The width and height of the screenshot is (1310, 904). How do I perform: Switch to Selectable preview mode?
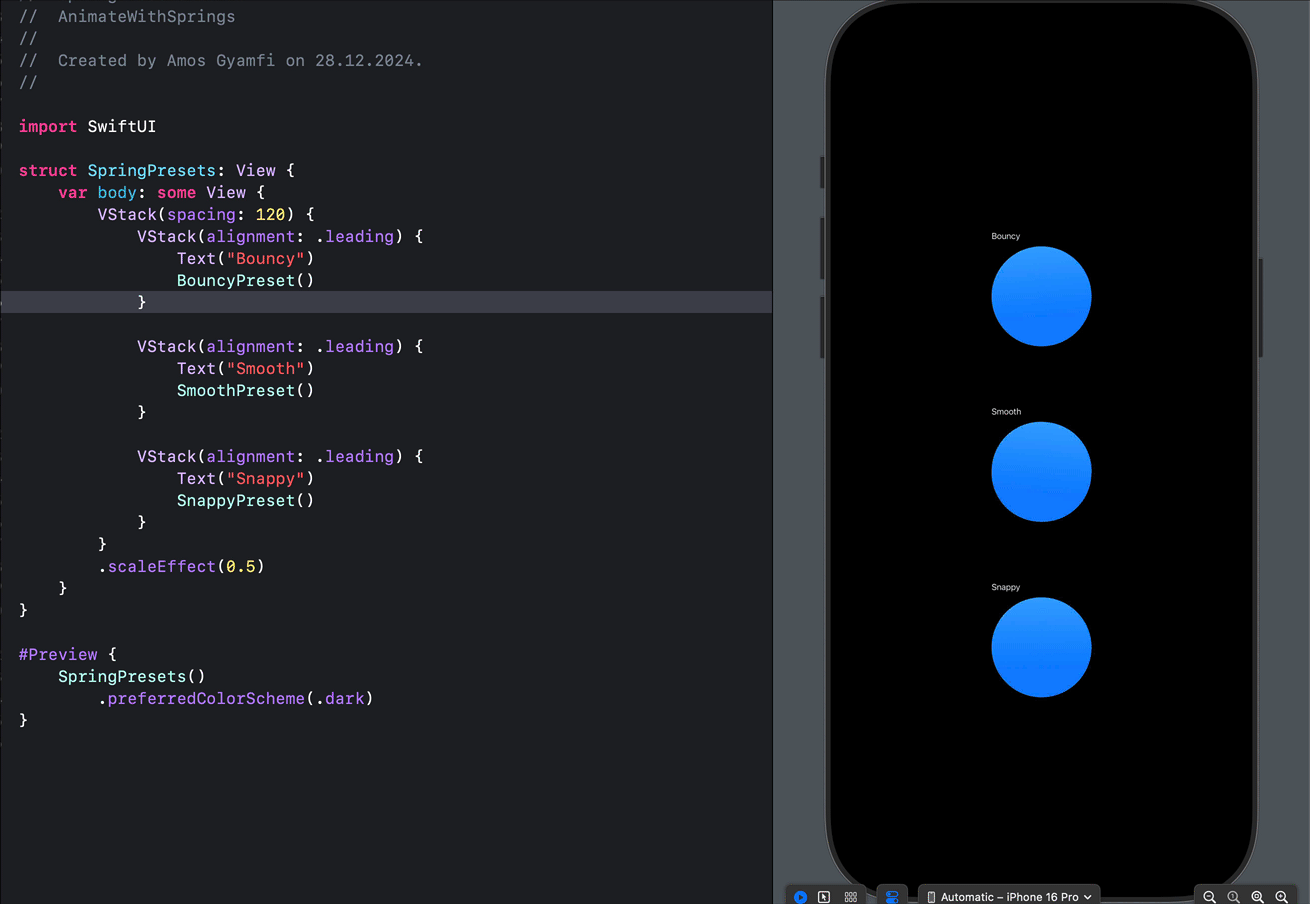[824, 897]
